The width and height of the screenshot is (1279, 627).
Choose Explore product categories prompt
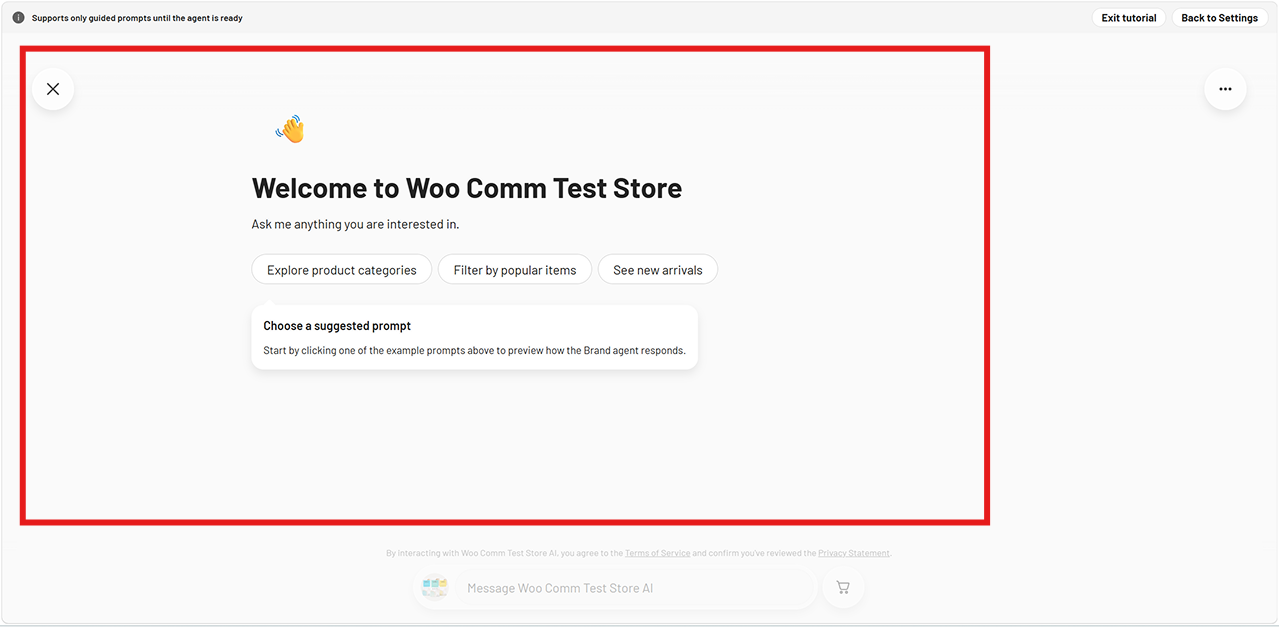point(342,270)
